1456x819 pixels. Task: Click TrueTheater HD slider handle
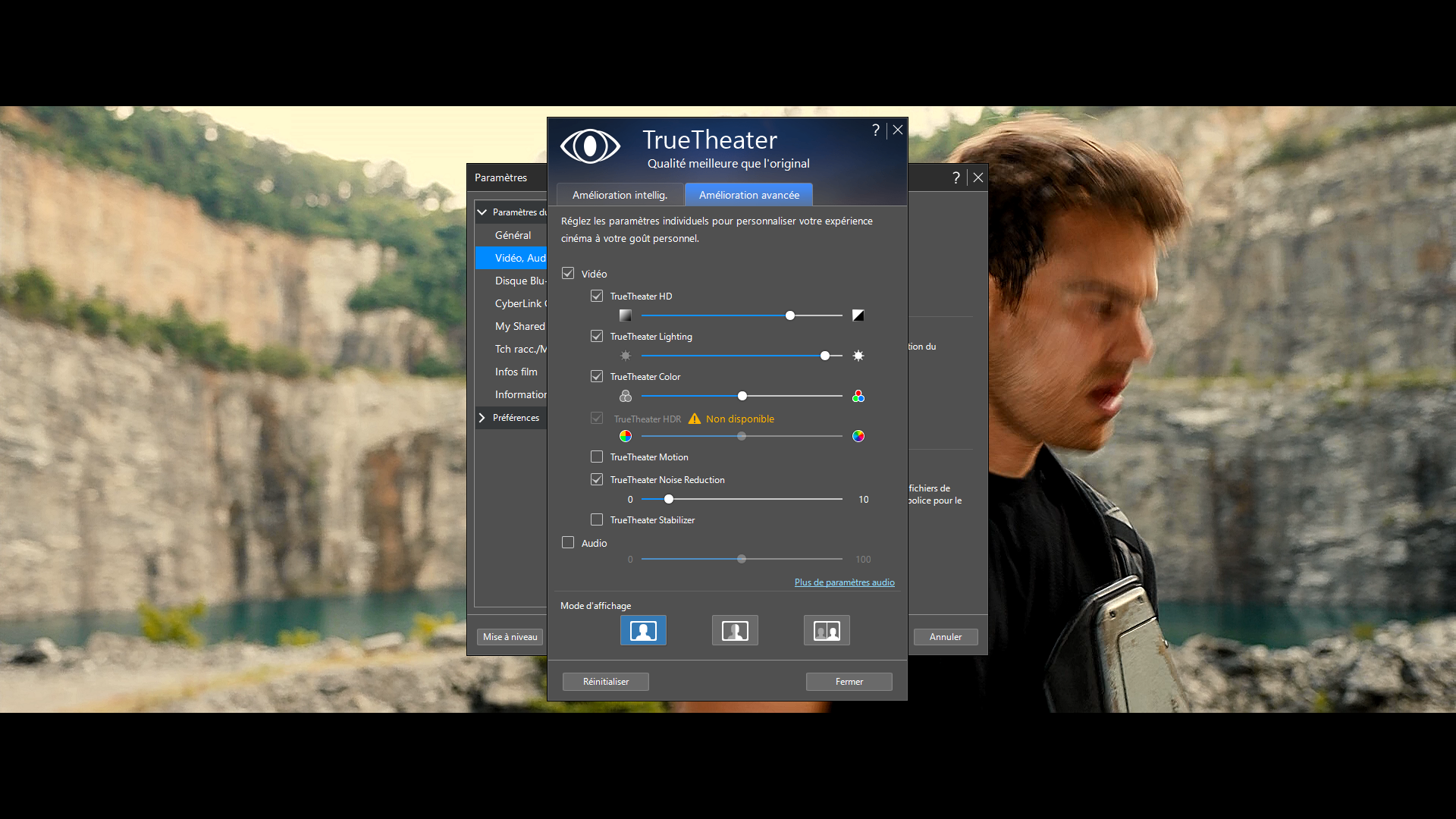pyautogui.click(x=790, y=315)
